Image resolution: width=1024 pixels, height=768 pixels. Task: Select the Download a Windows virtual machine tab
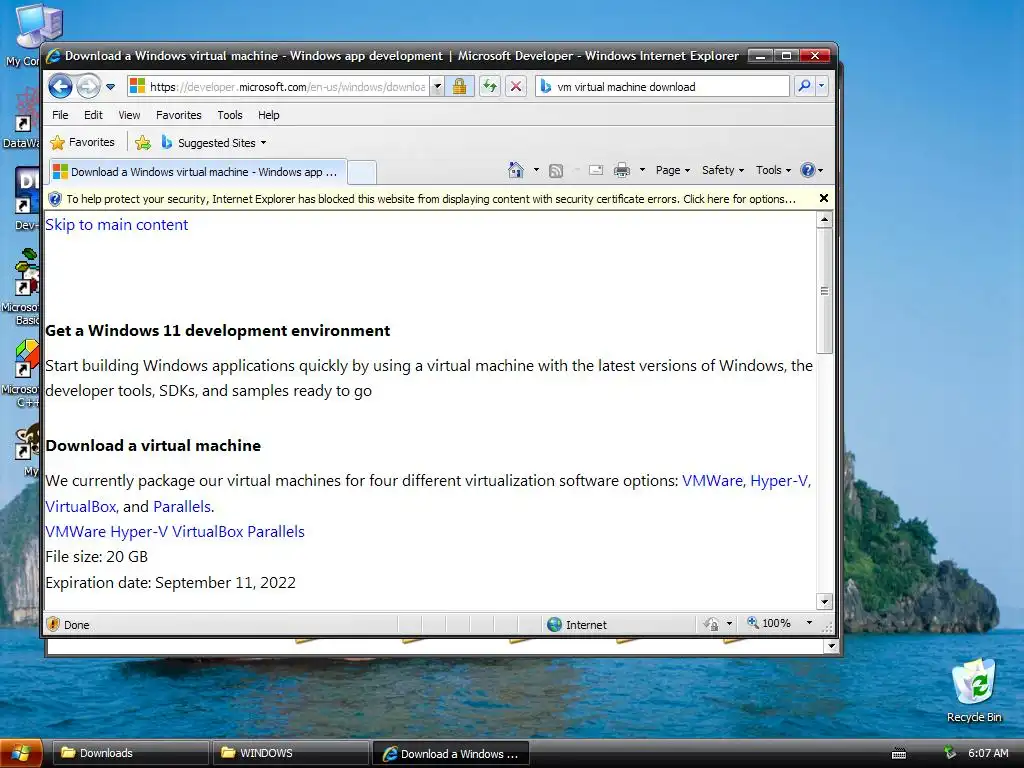(197, 172)
